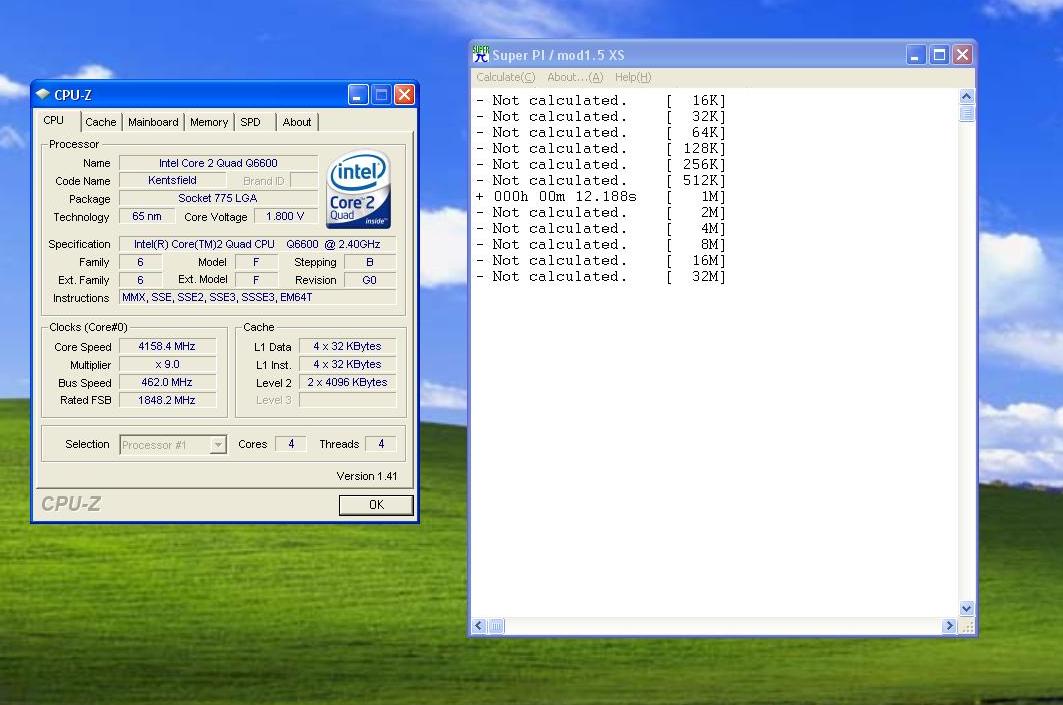The image size is (1063, 705).
Task: Click the L1 Inst. cache value
Action: pyautogui.click(x=348, y=365)
